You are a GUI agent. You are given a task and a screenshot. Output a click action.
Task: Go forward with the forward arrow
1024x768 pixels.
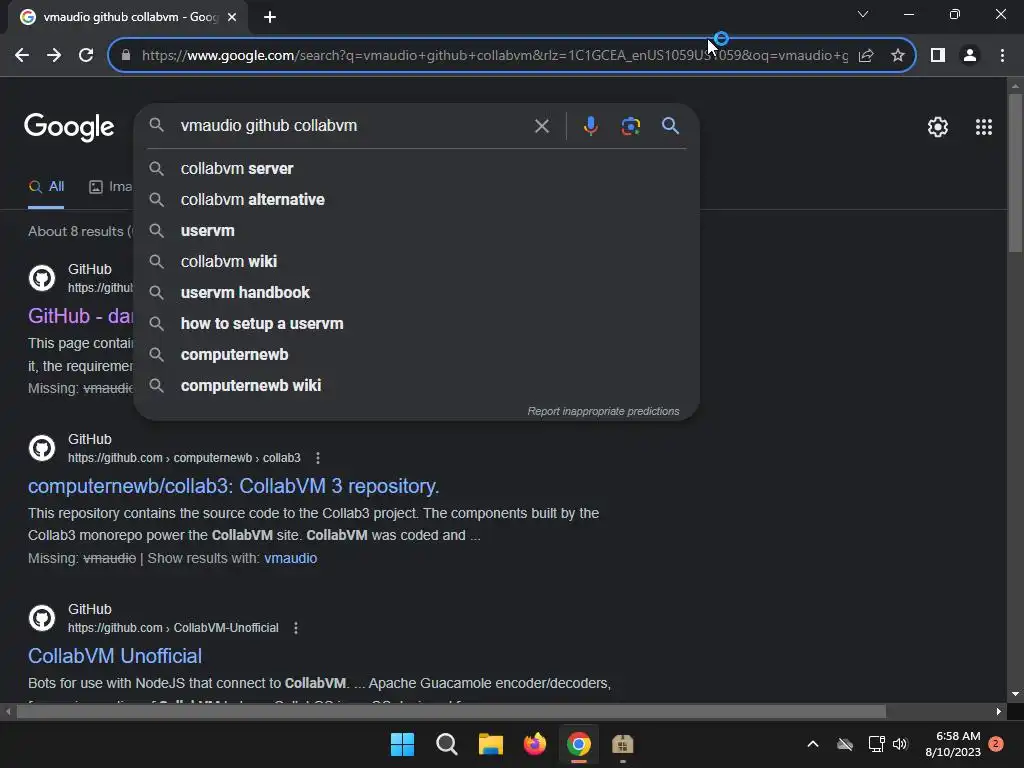point(54,56)
